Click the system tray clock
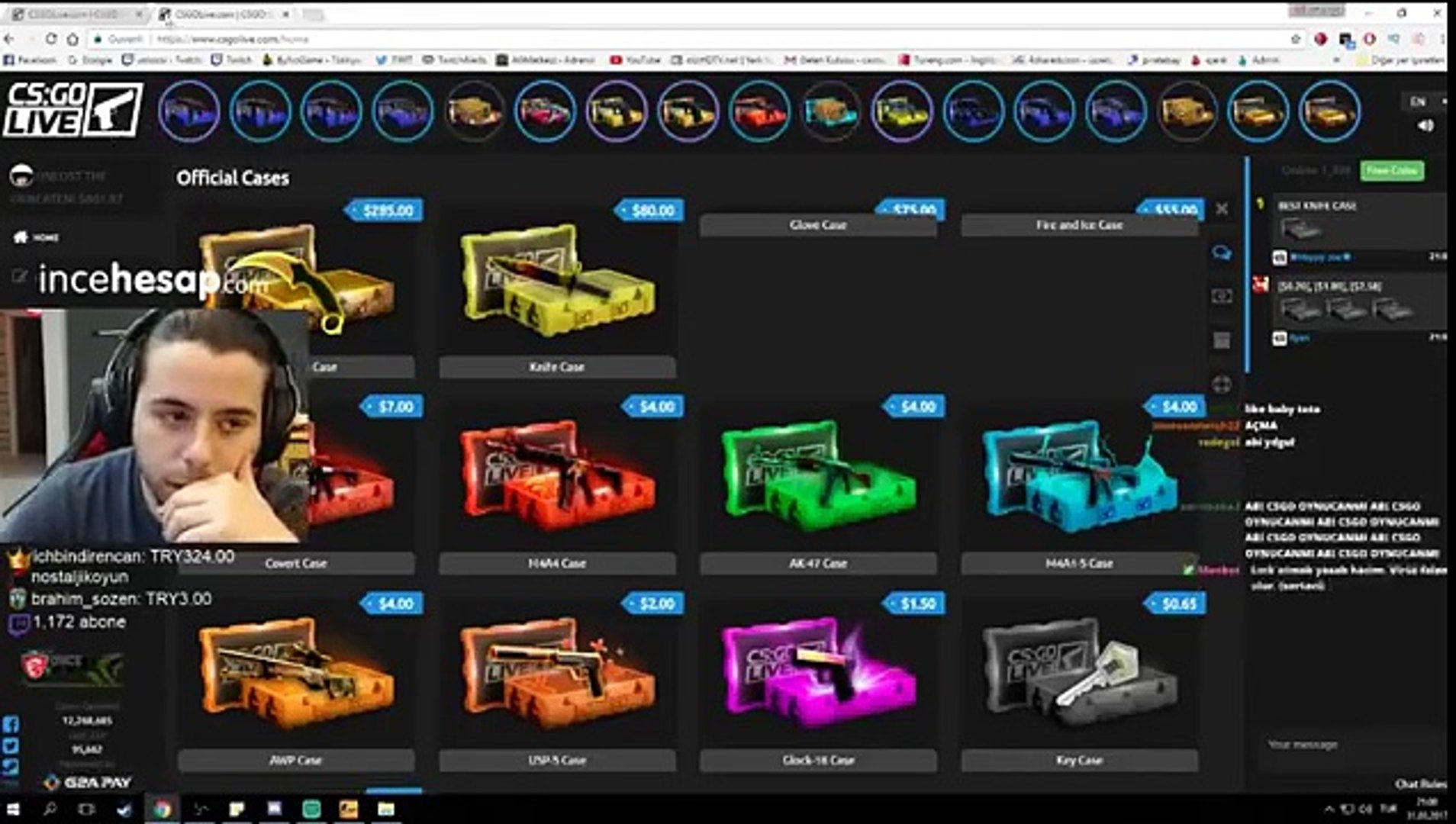Image resolution: width=1456 pixels, height=824 pixels. pos(1425,809)
